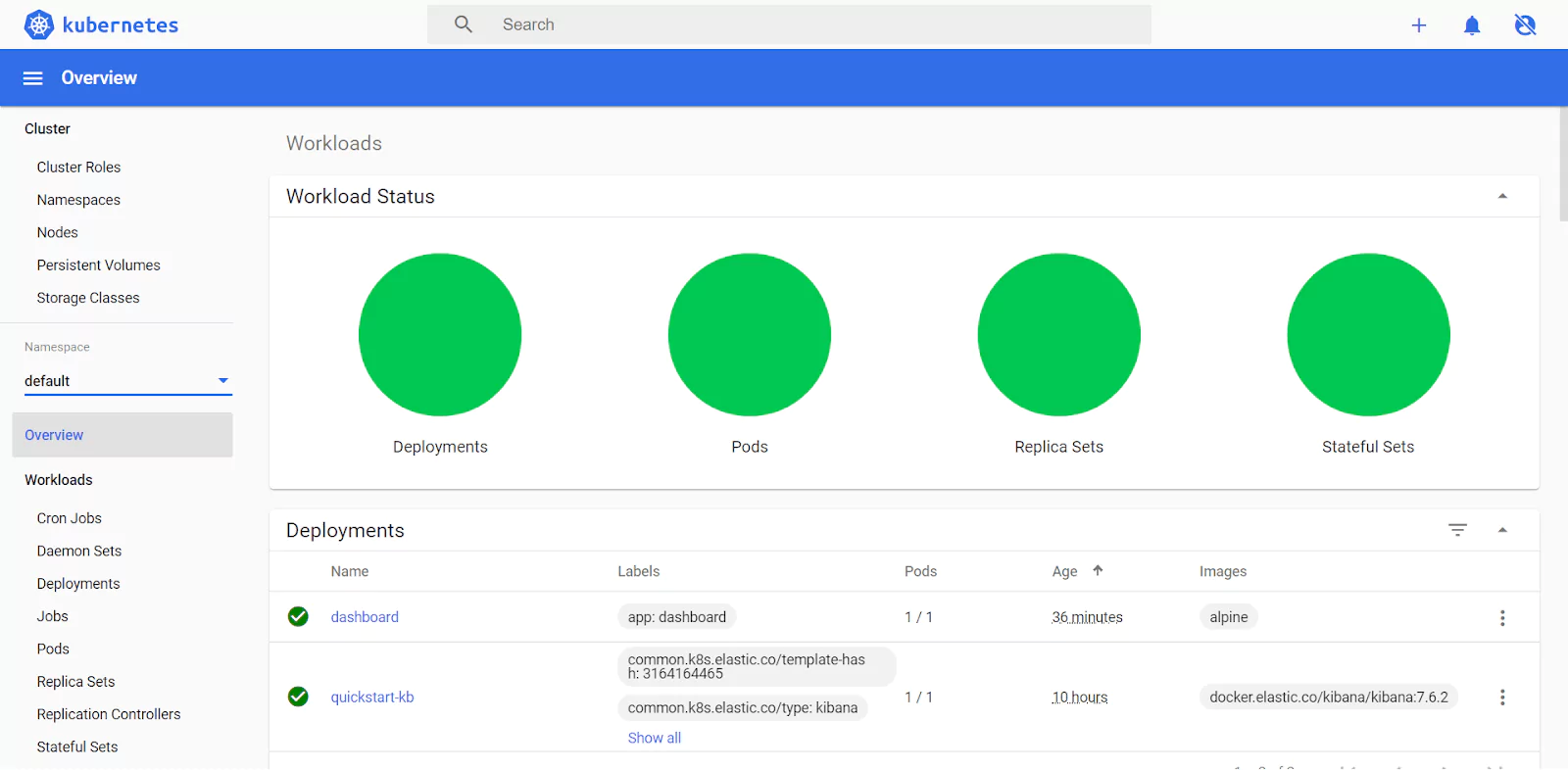Open the dashboard deployment link

click(365, 617)
